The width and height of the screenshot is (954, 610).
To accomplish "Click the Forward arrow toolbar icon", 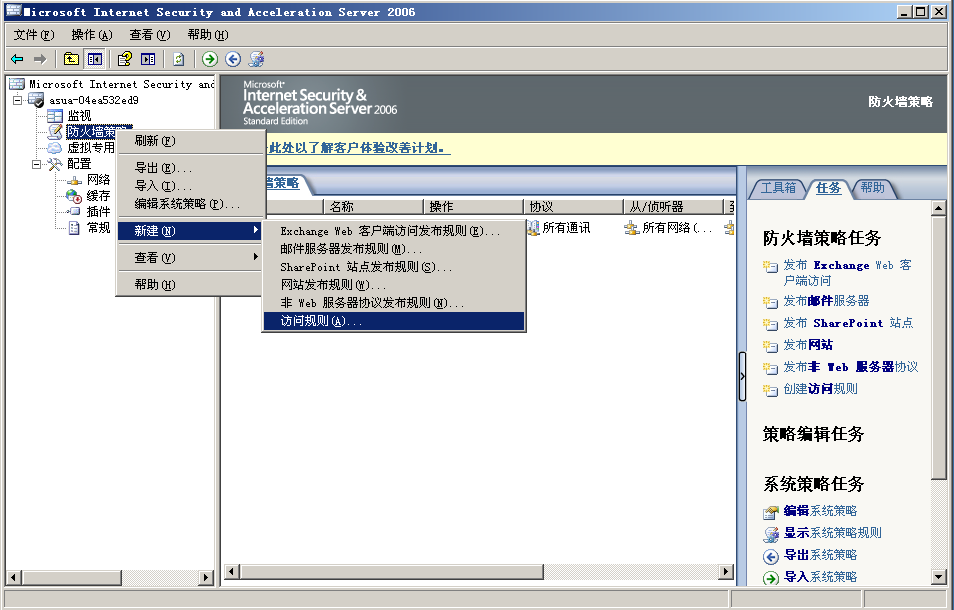I will point(40,59).
